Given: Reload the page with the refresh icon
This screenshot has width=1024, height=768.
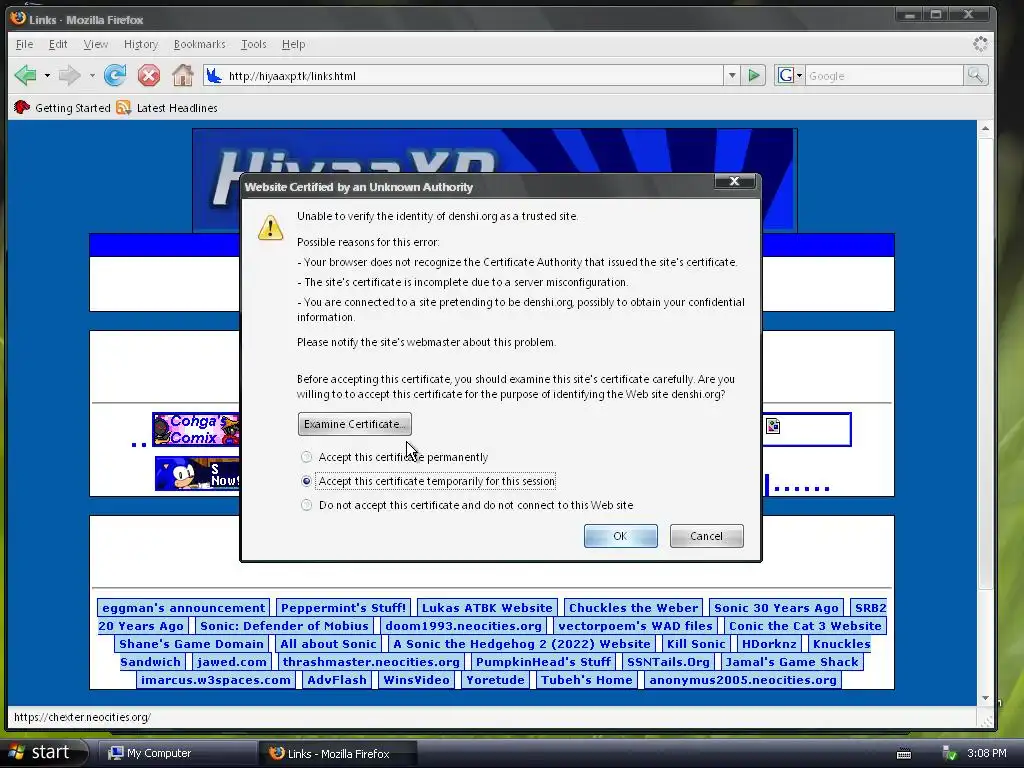Looking at the screenshot, I should (x=115, y=76).
